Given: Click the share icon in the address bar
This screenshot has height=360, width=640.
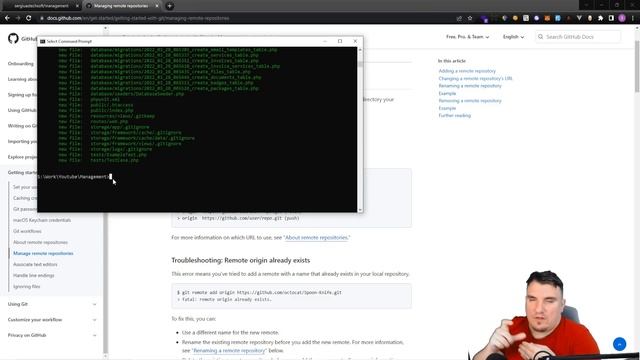Looking at the screenshot, I should click(459, 18).
